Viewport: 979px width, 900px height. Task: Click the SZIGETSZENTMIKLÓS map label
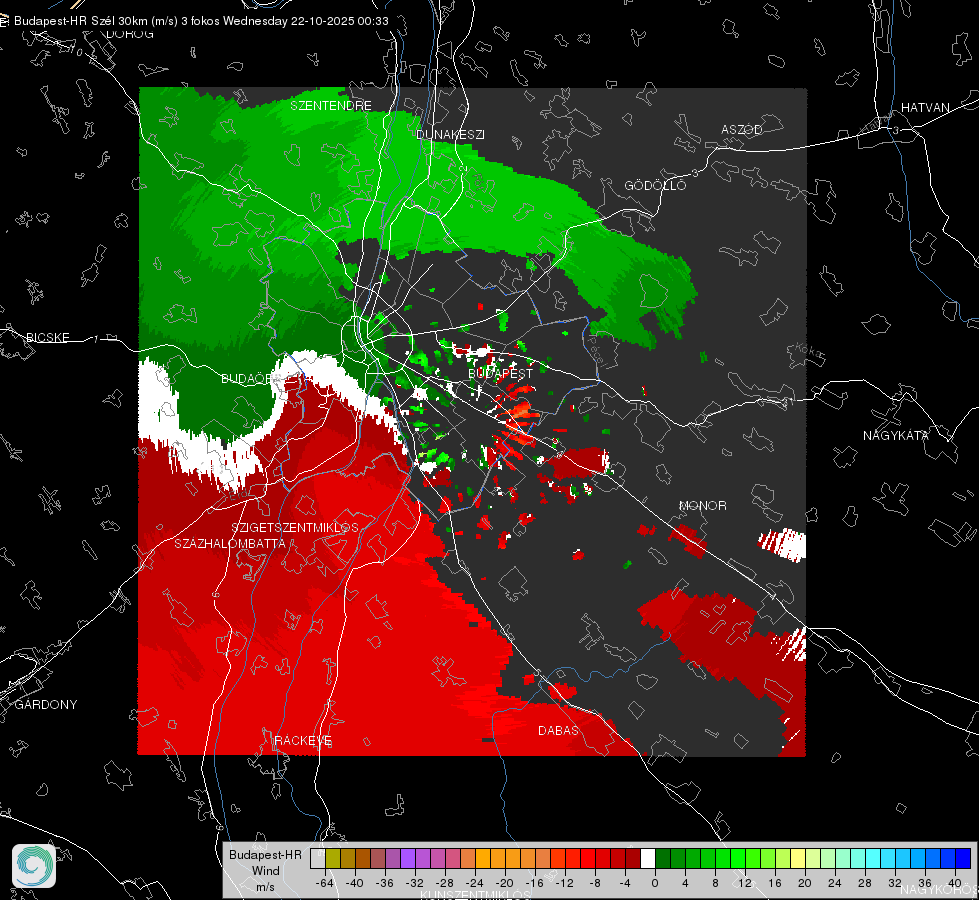(x=295, y=527)
